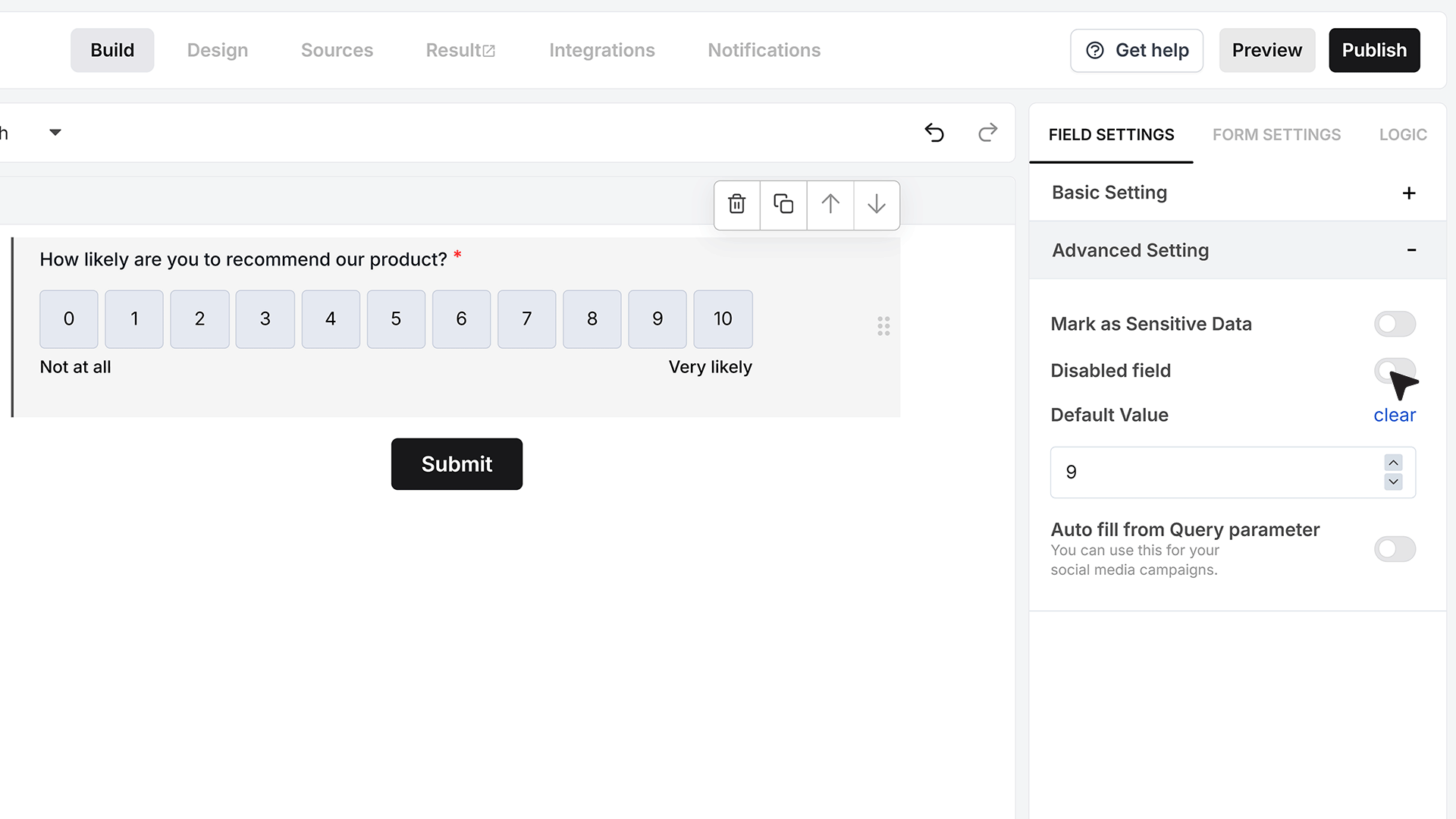Viewport: 1456px width, 819px height.
Task: Delete the field using trash icon
Action: [x=736, y=204]
